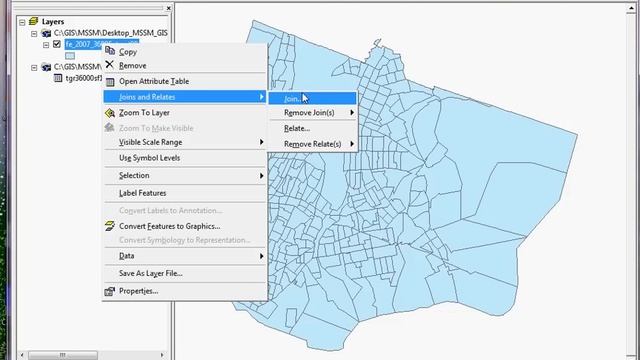The width and height of the screenshot is (640, 360).
Task: Collapse the second C:\GIS\MSSM source node
Action: tap(34, 68)
